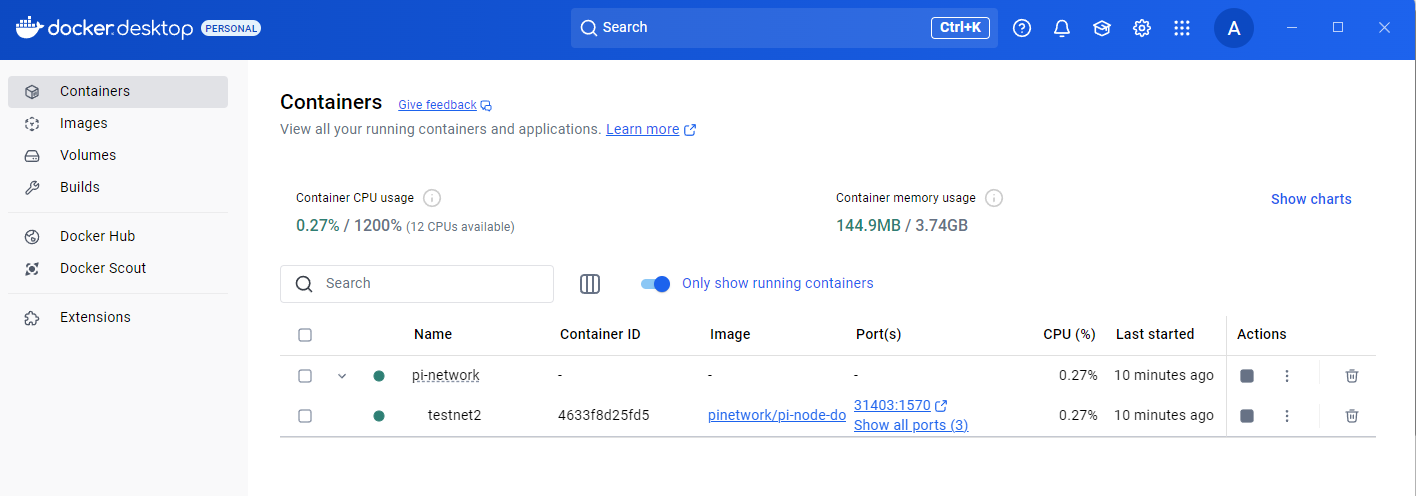Open the column chooser icon
Screen dimensions: 1416x496
coord(590,284)
